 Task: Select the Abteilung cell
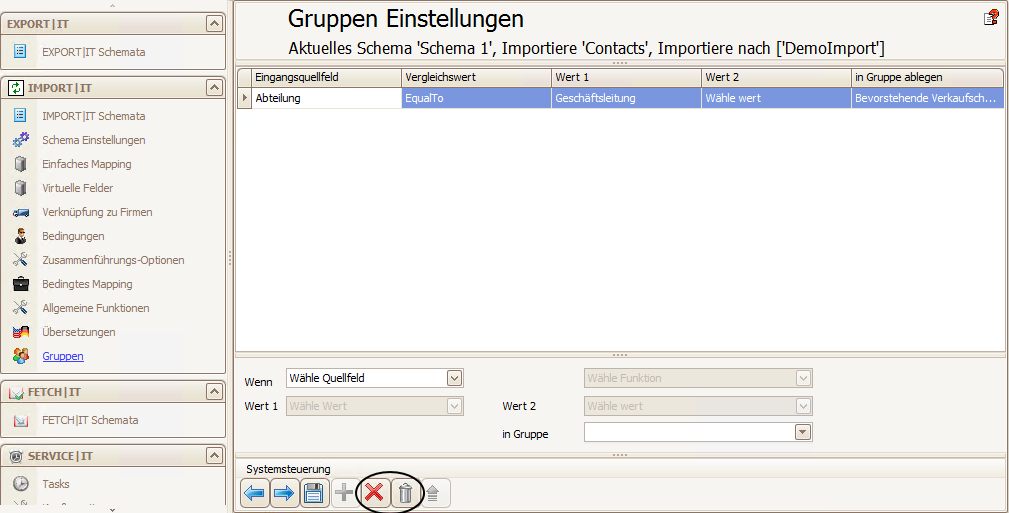pos(326,98)
